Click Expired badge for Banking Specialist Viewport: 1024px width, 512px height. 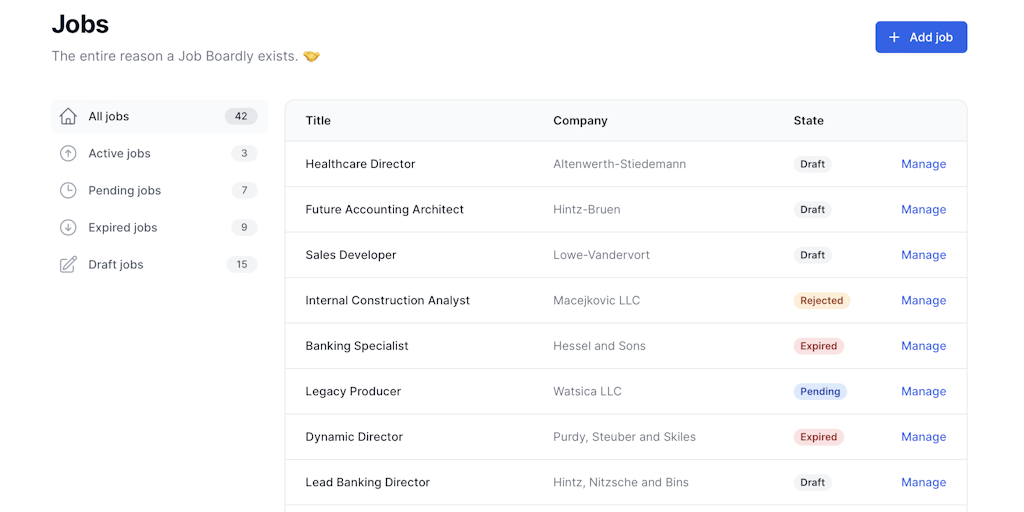pos(819,346)
